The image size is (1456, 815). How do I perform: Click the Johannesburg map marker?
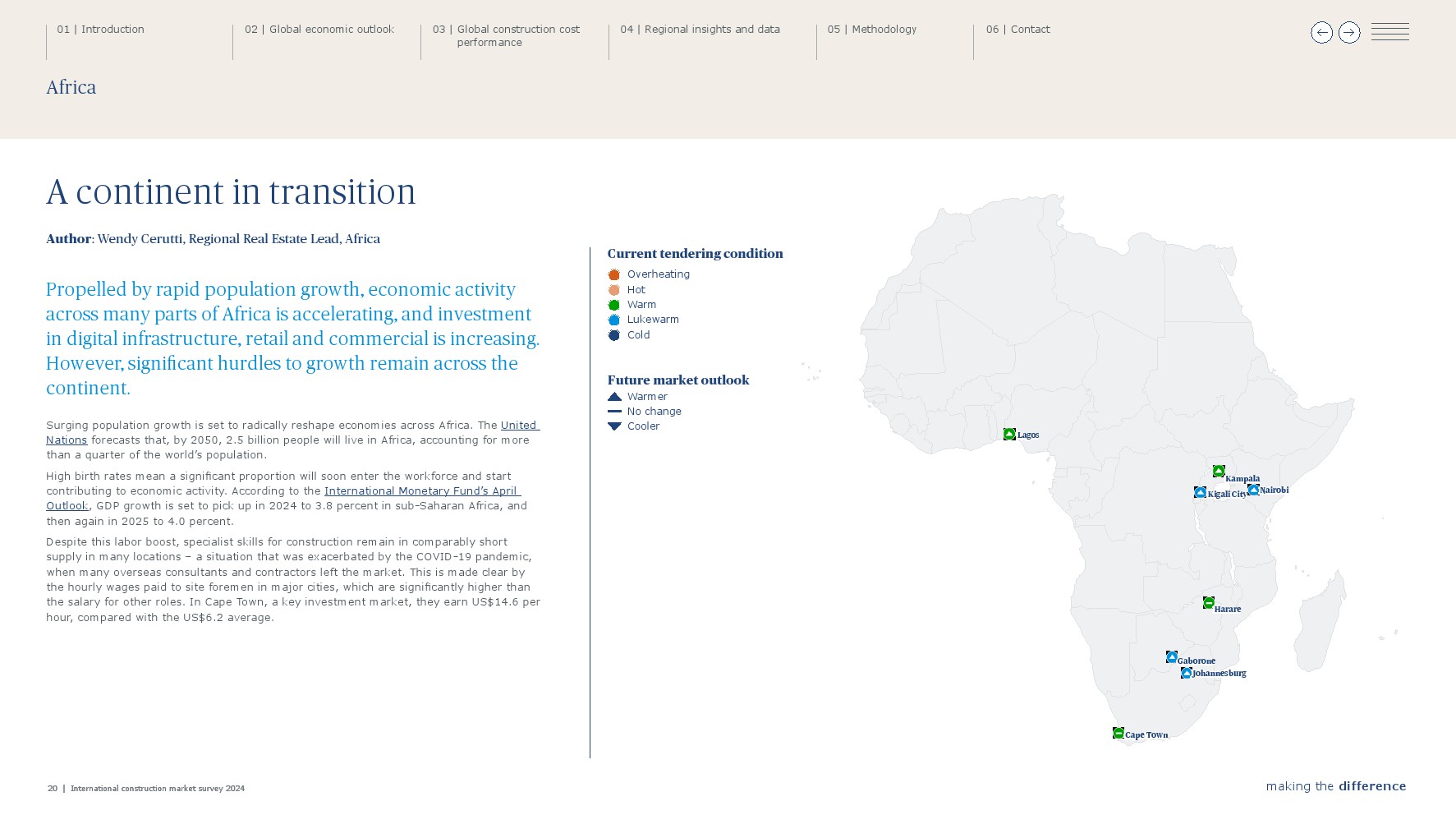tap(1186, 673)
